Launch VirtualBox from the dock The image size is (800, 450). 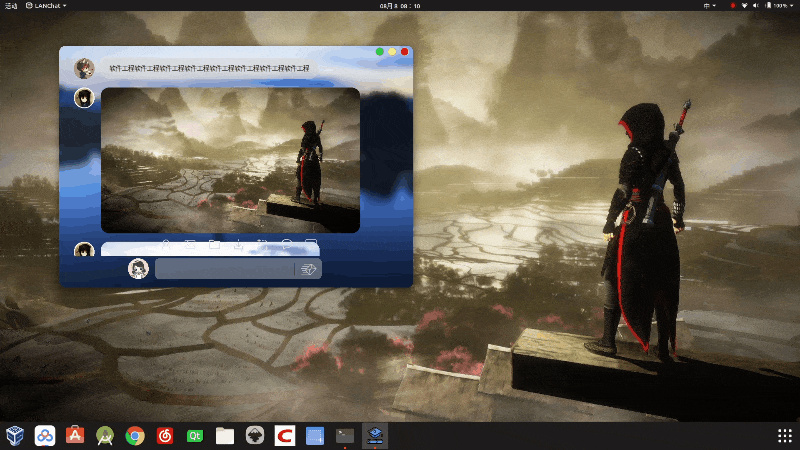click(15, 436)
